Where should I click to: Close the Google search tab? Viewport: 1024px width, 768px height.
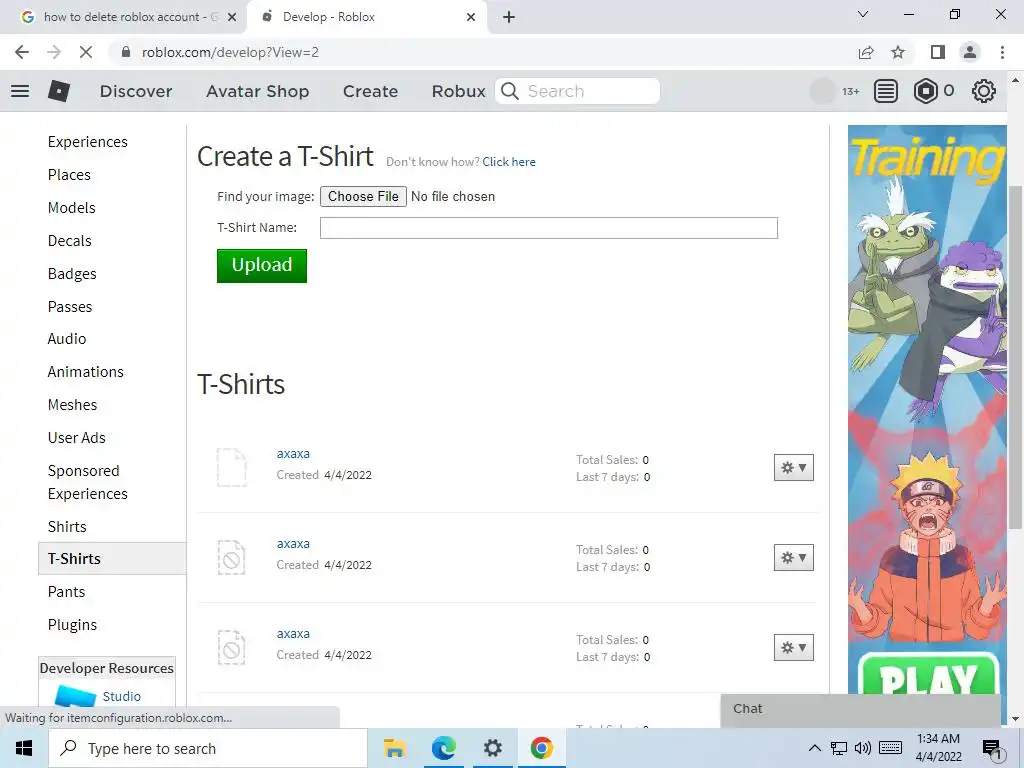pyautogui.click(x=232, y=17)
